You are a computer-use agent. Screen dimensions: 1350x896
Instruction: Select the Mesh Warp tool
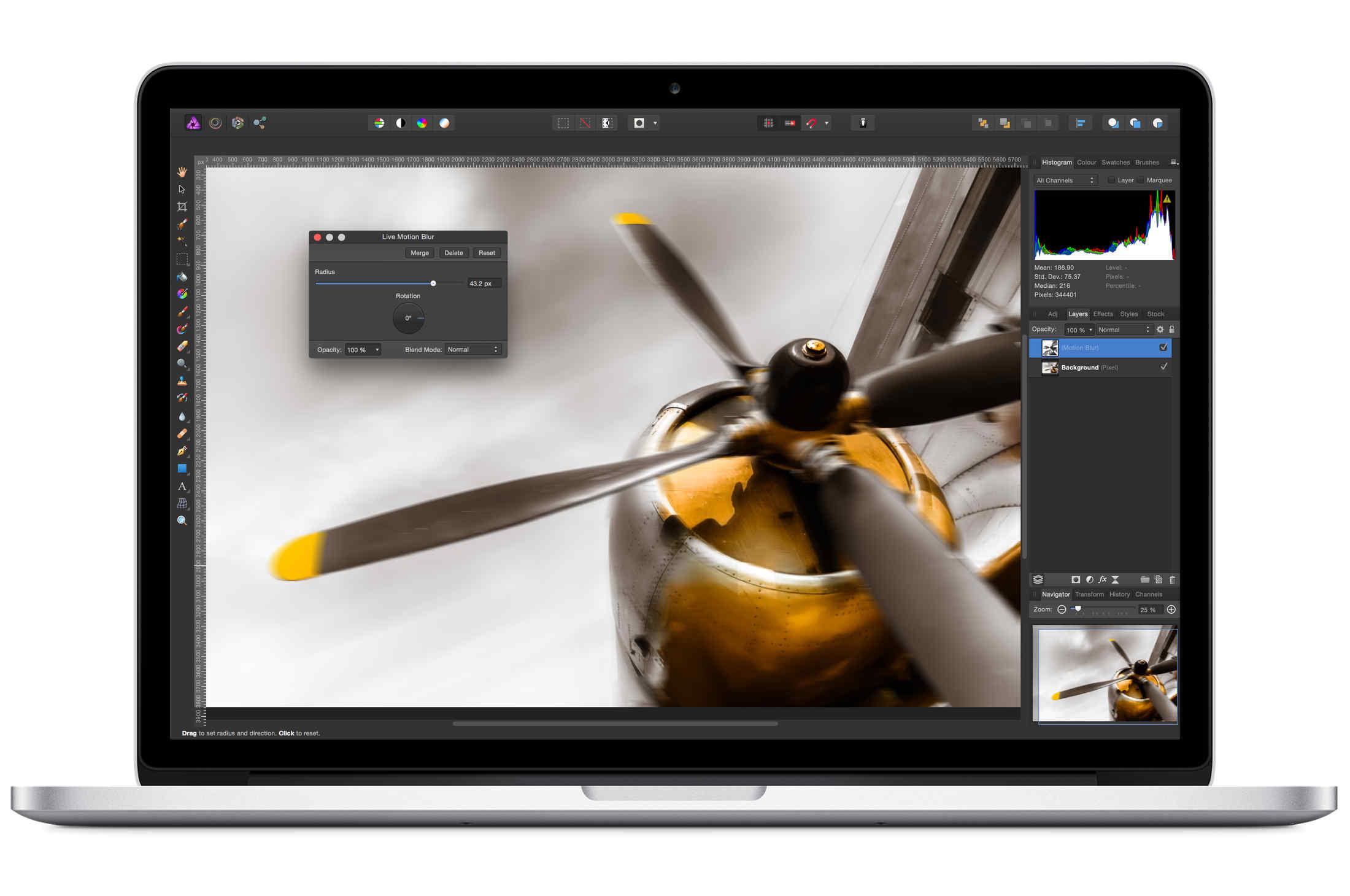[x=182, y=503]
